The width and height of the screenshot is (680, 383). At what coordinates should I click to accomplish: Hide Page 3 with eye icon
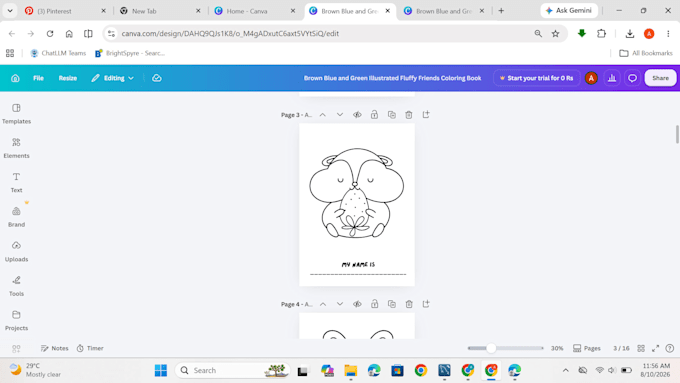click(x=357, y=115)
